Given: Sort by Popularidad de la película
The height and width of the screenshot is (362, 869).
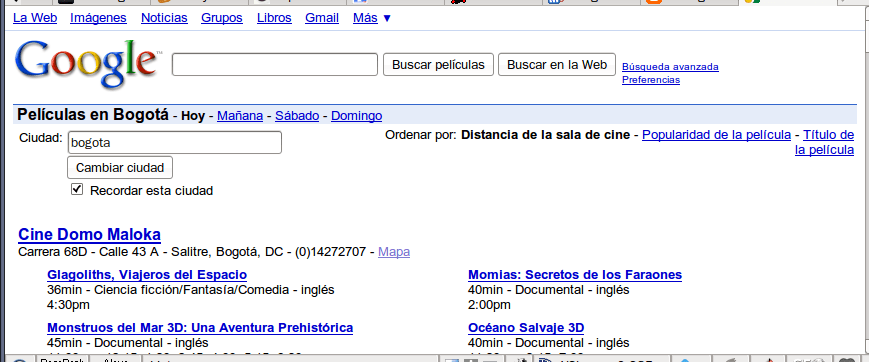Looking at the screenshot, I should (717, 135).
